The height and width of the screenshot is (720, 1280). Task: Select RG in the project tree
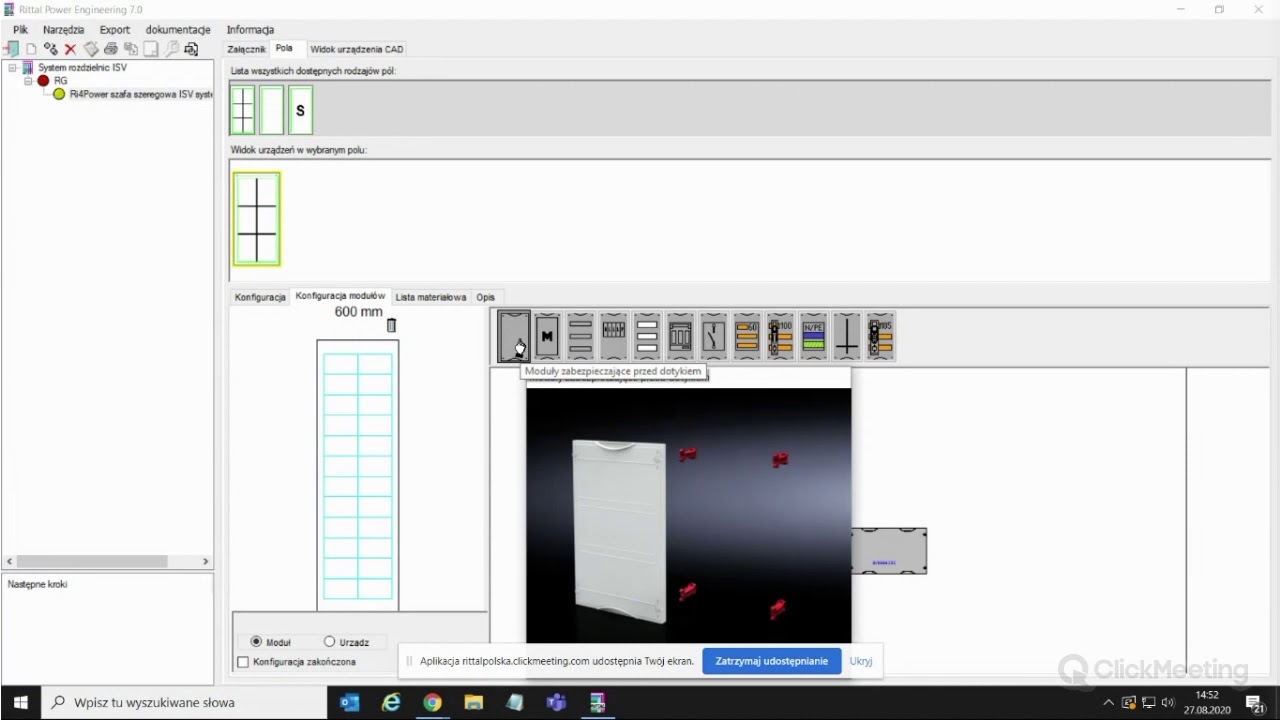pos(61,81)
